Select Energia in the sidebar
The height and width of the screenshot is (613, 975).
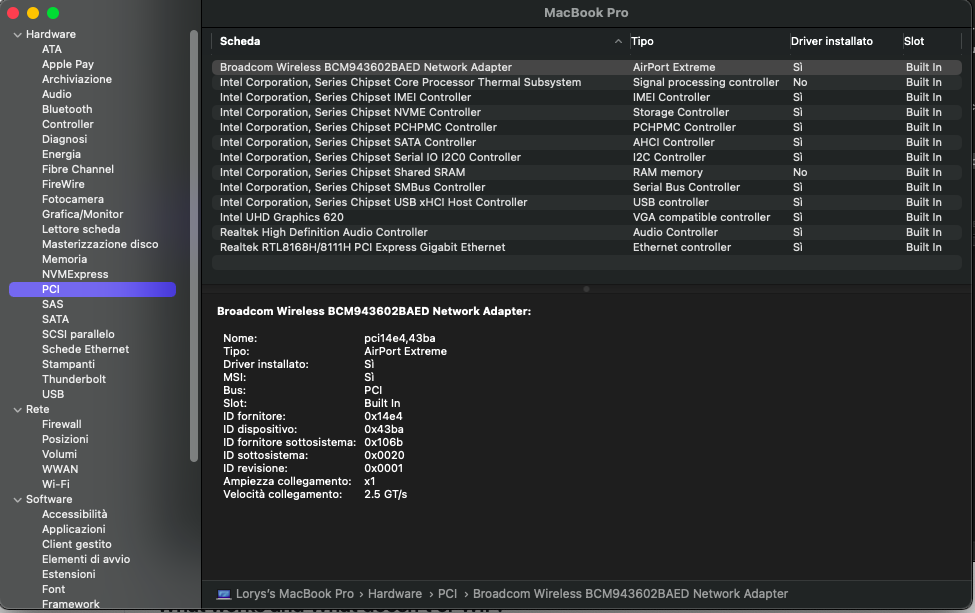(x=61, y=154)
